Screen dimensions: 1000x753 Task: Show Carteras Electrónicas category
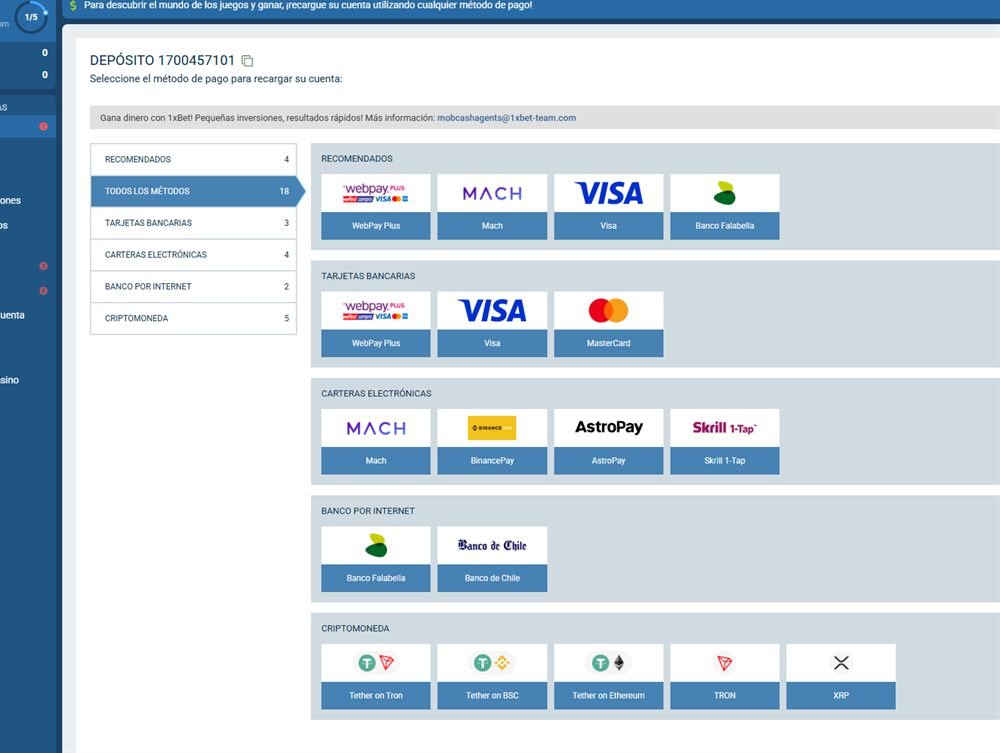tap(193, 255)
